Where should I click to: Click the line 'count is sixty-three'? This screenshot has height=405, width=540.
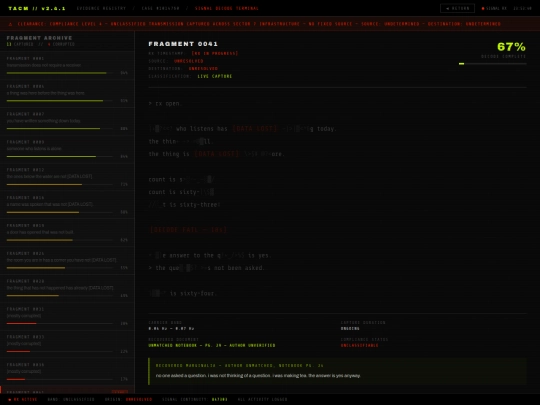point(184,205)
